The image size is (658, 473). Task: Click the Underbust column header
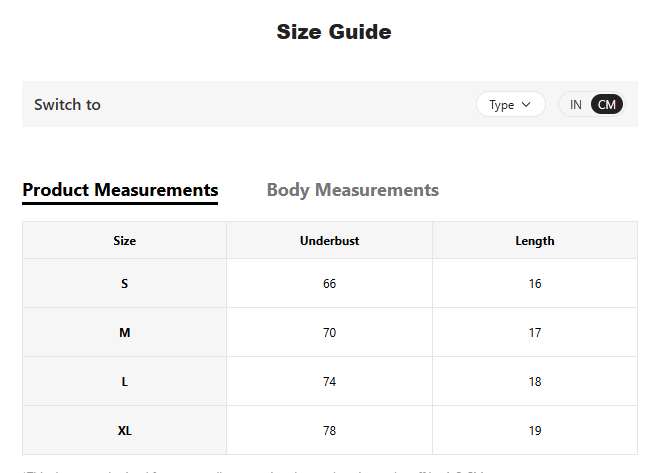[x=329, y=240]
